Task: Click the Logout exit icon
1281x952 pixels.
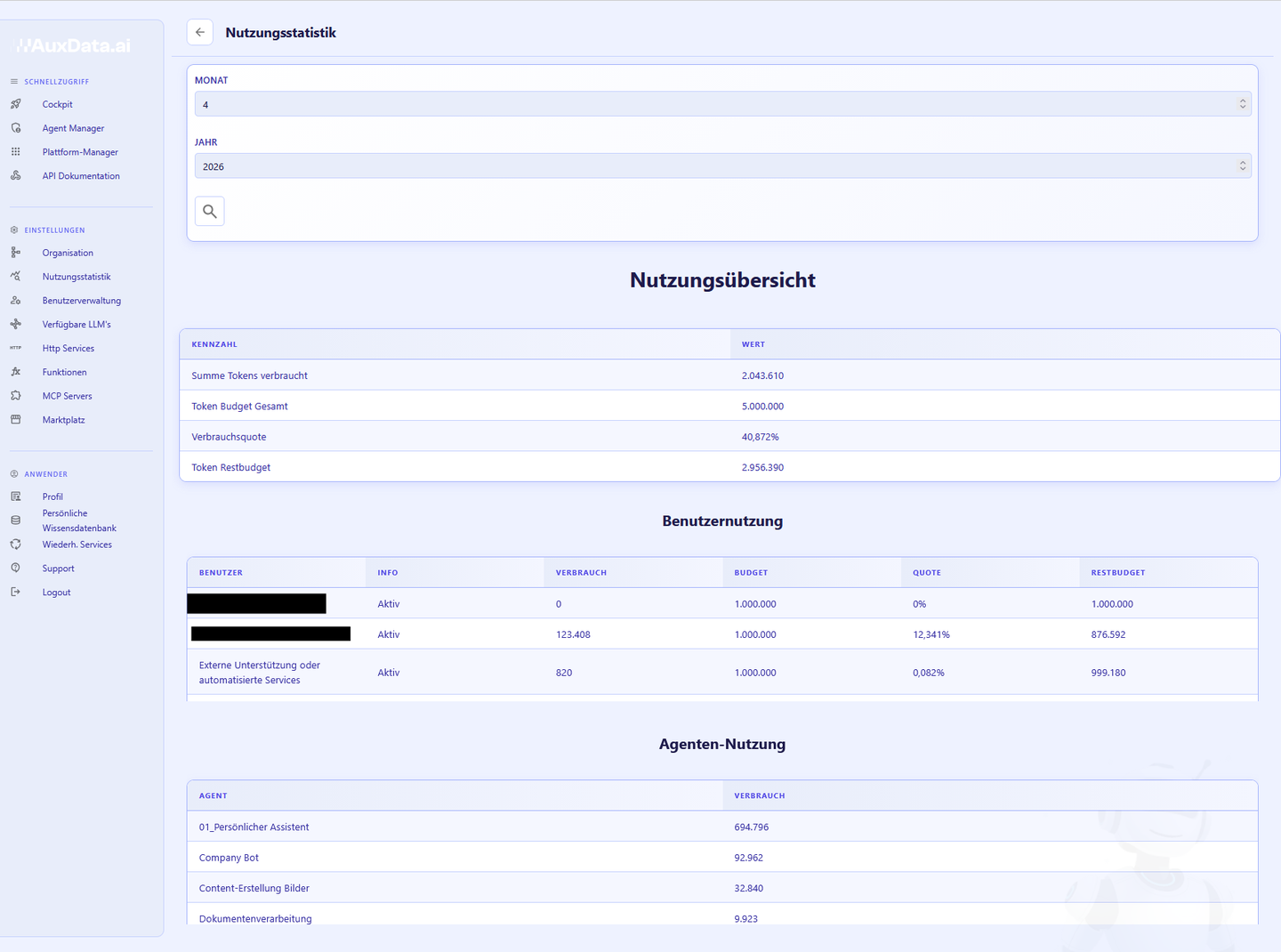Action: [x=15, y=592]
